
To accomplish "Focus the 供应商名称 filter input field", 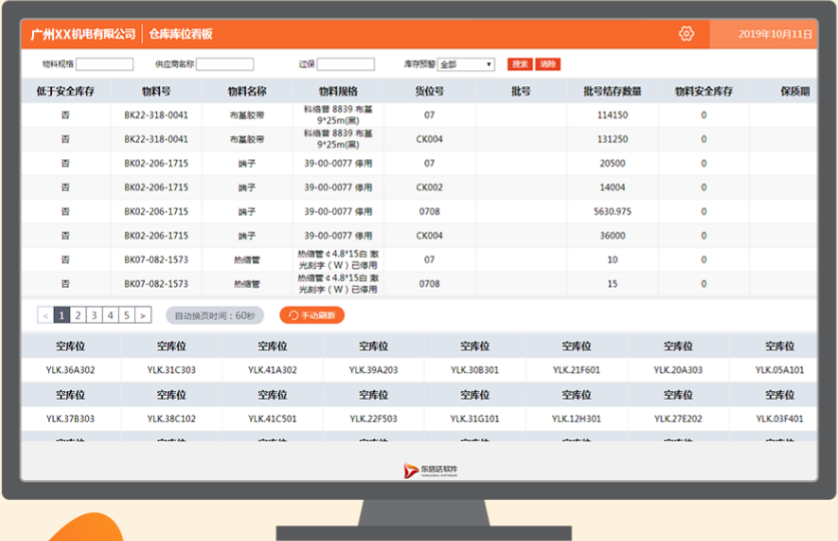I will [225, 64].
